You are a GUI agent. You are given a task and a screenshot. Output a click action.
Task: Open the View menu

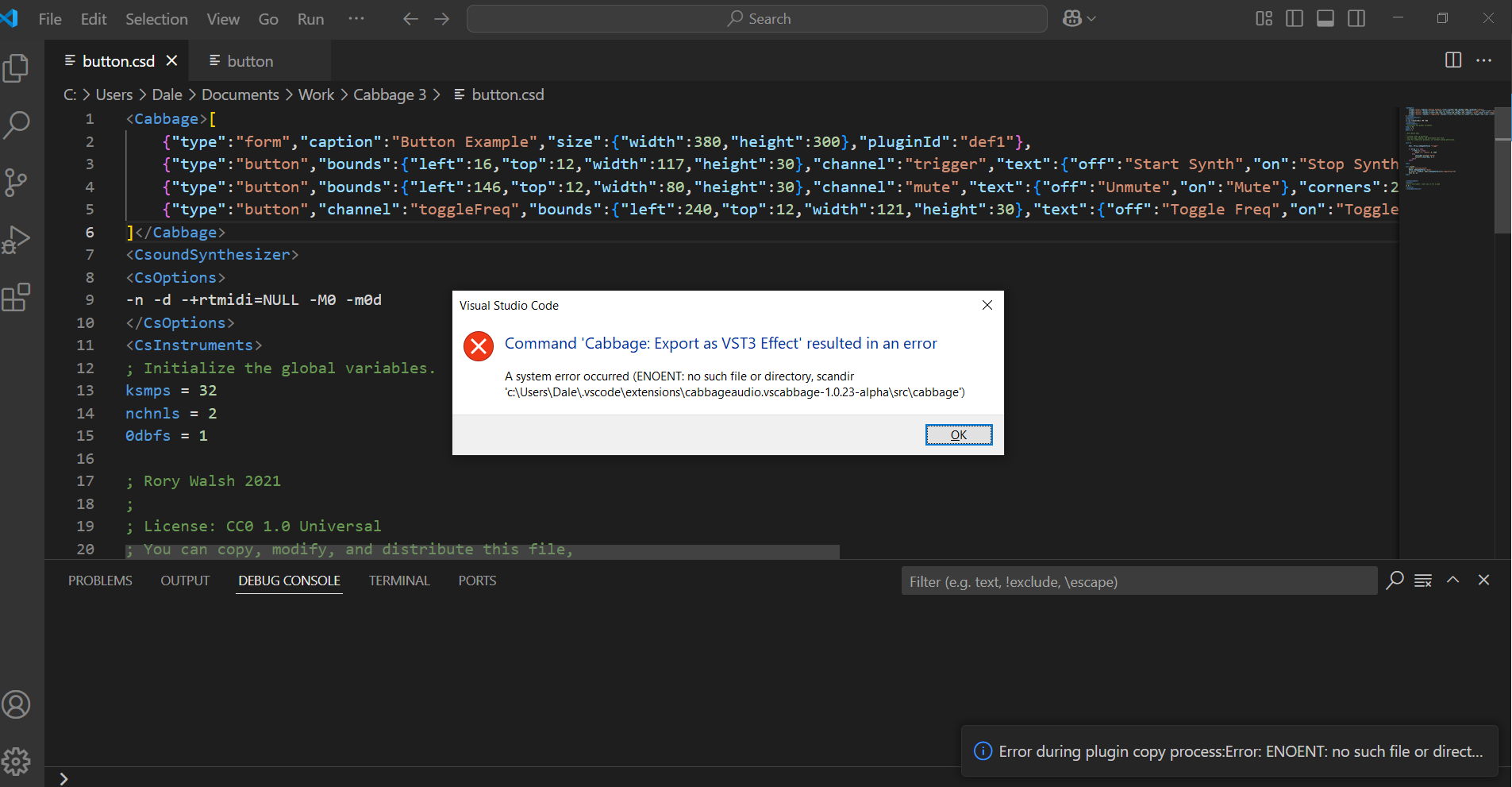(x=223, y=19)
